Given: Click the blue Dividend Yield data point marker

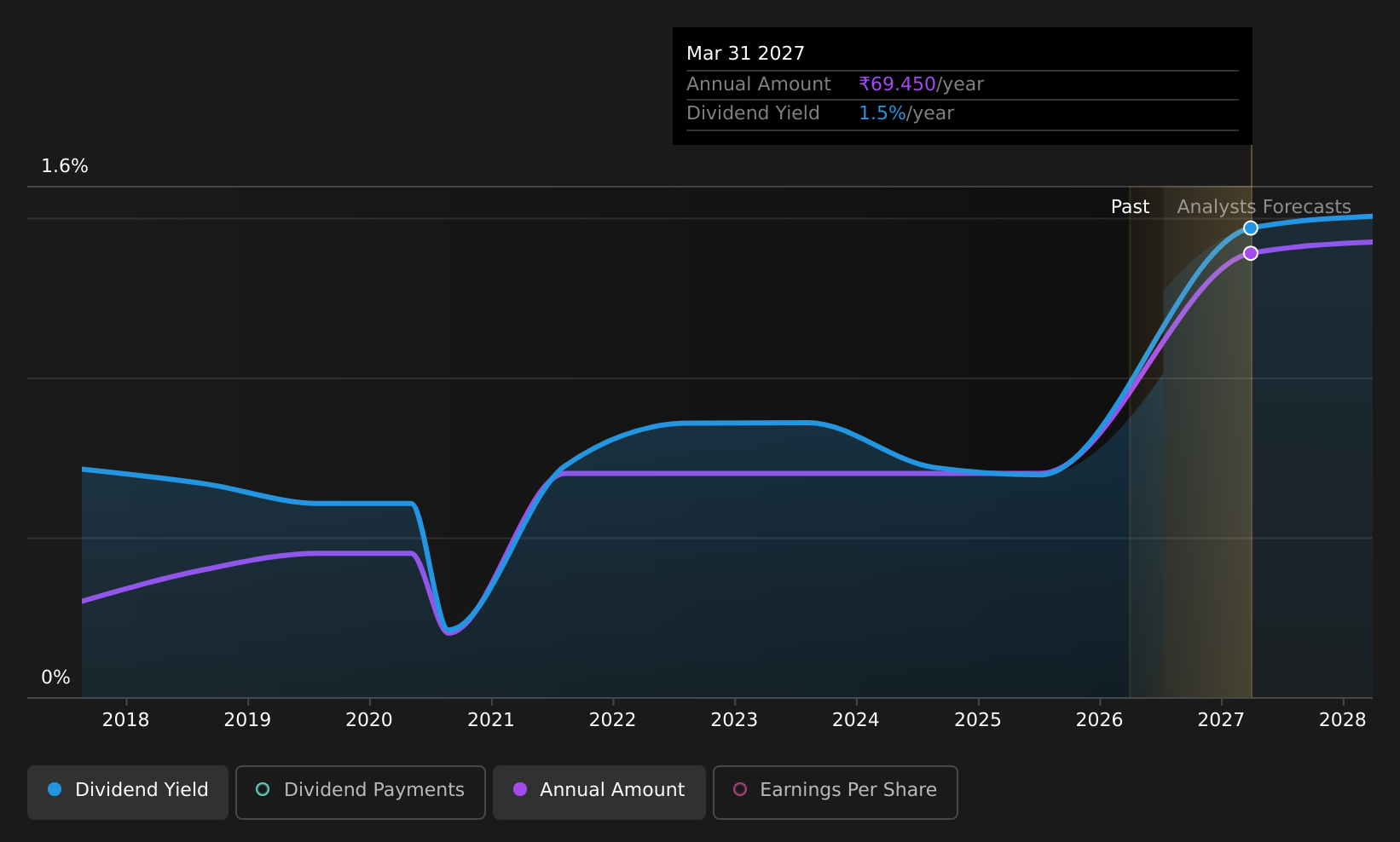Looking at the screenshot, I should tap(1250, 228).
